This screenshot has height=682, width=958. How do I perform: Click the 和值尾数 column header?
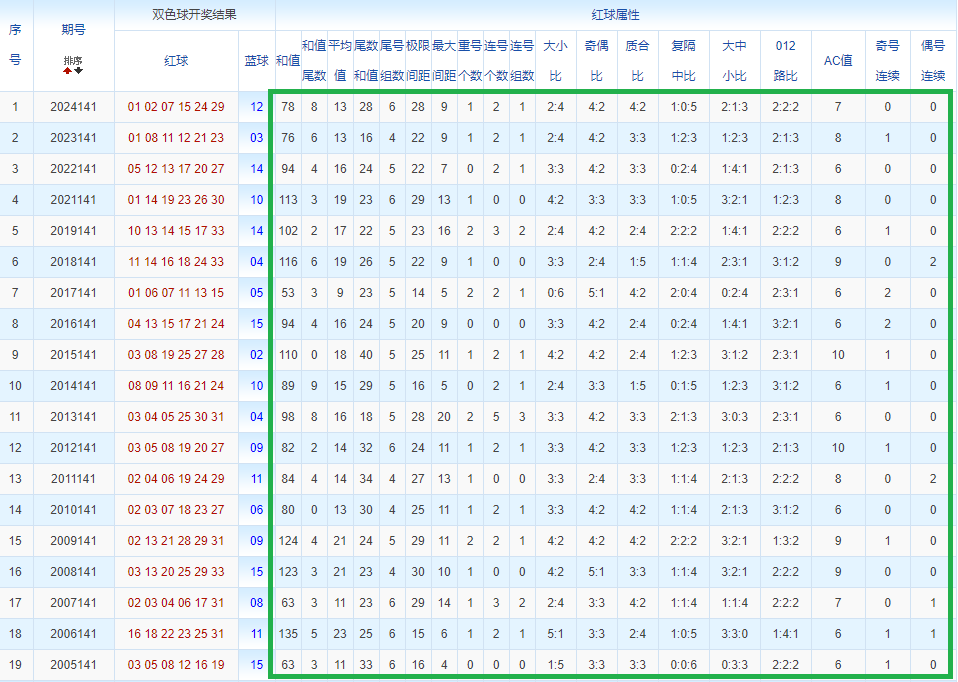314,60
